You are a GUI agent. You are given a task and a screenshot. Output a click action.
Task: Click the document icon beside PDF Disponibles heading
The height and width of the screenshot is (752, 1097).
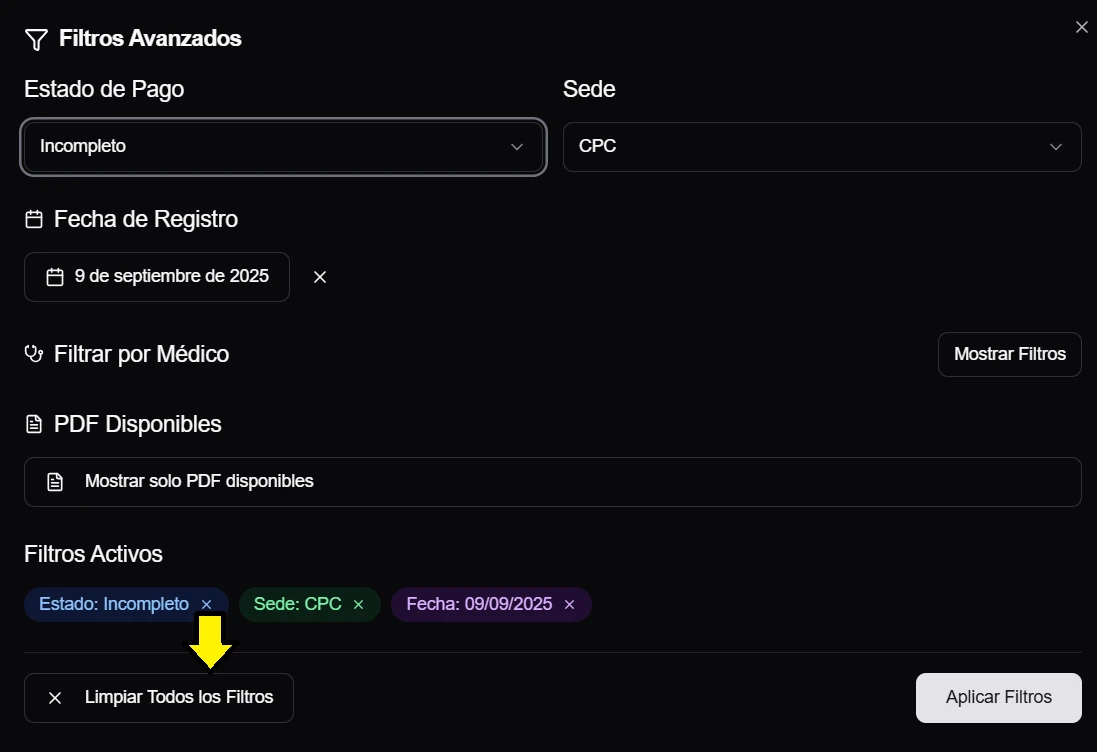[34, 424]
